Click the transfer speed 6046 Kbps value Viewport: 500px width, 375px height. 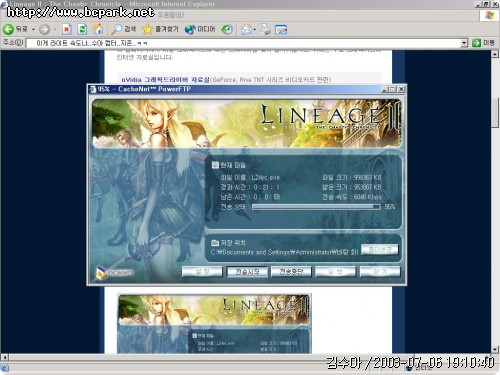click(x=368, y=197)
